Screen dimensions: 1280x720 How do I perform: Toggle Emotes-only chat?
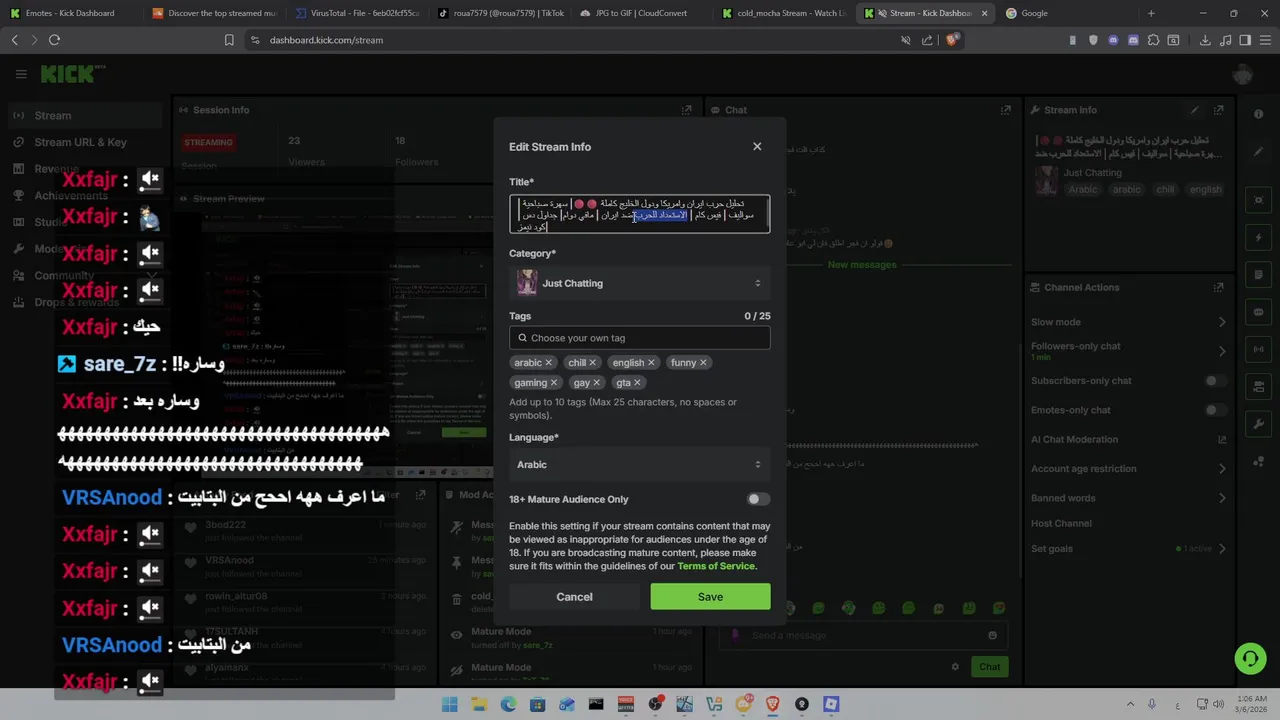[1215, 410]
